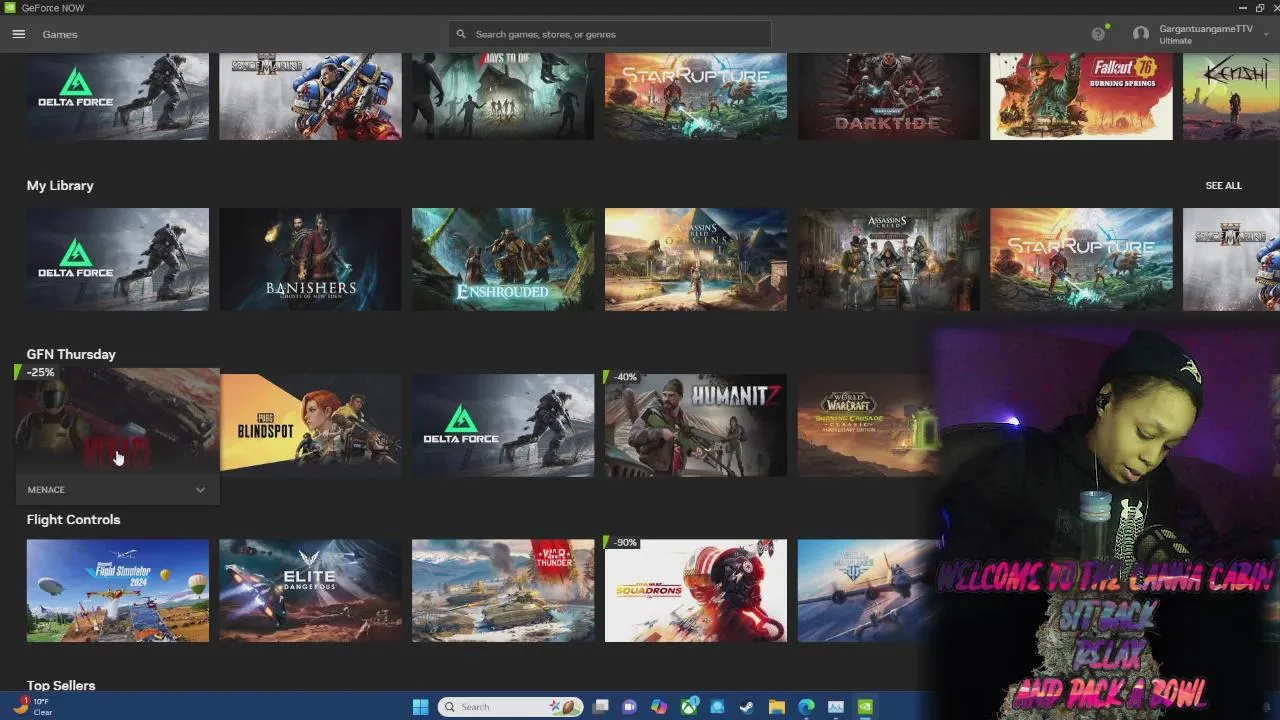The width and height of the screenshot is (1280, 720).
Task: Click the GFN Thursday heading
Action: 71,354
